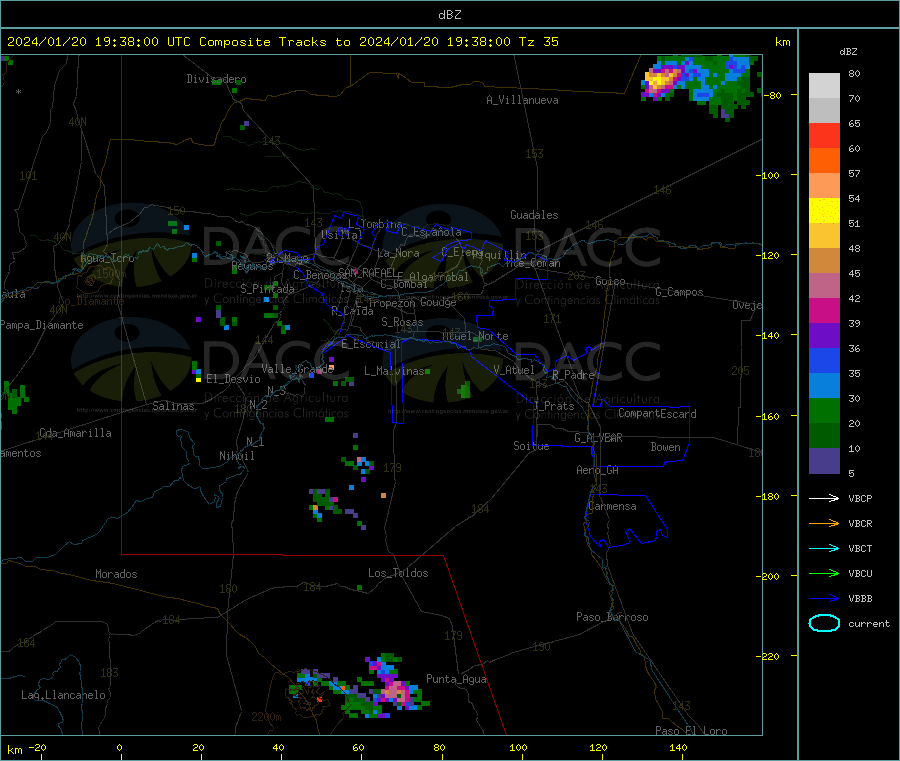Click the 'Nihuil' map label
Image resolution: width=900 pixels, height=761 pixels.
[x=236, y=456]
